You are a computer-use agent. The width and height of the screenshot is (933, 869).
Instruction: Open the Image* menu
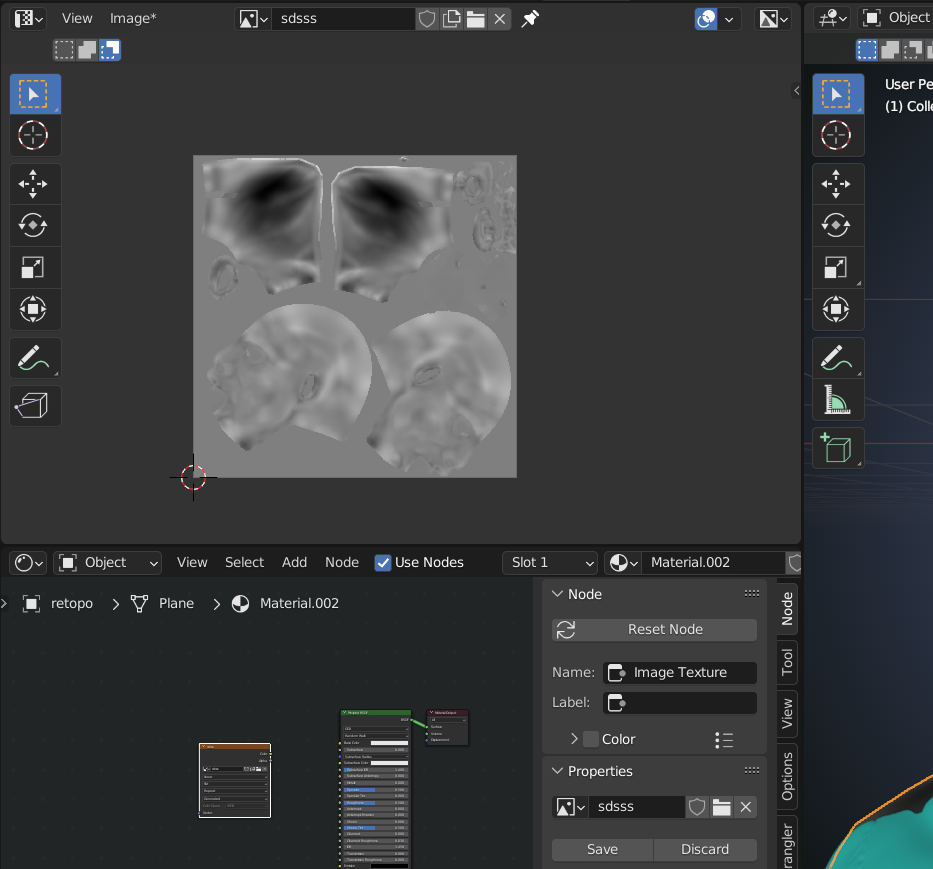click(132, 18)
